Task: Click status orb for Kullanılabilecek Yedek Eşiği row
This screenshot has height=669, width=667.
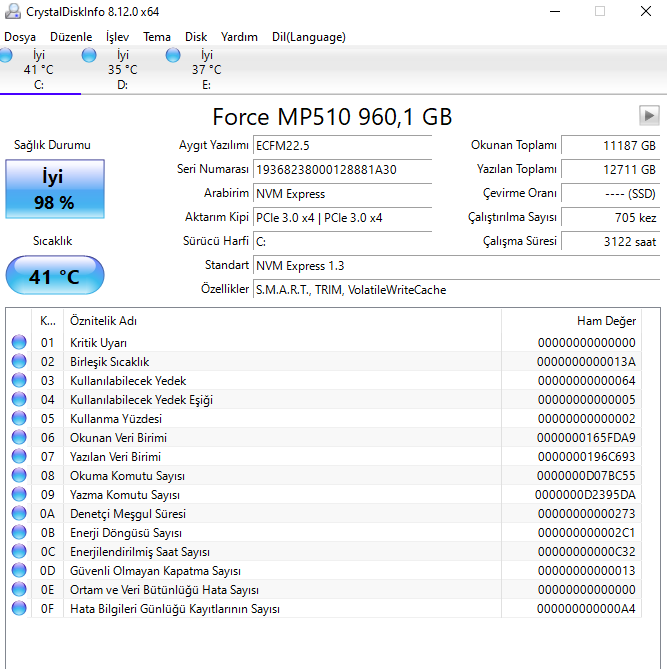Action: (x=19, y=399)
